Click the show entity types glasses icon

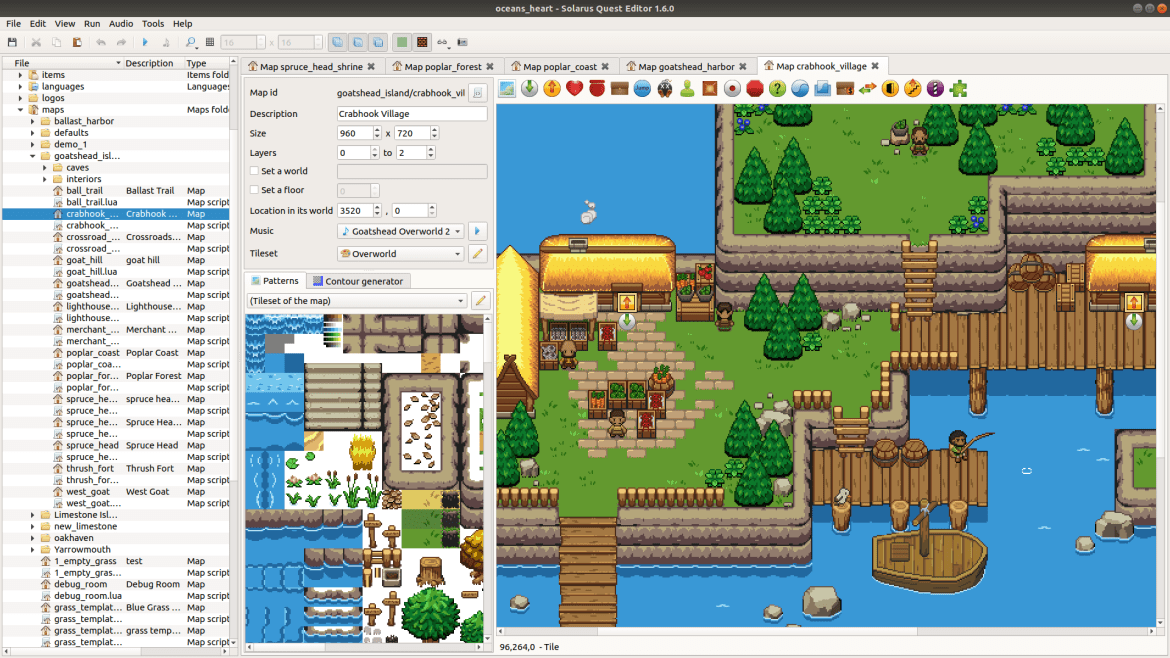442,43
